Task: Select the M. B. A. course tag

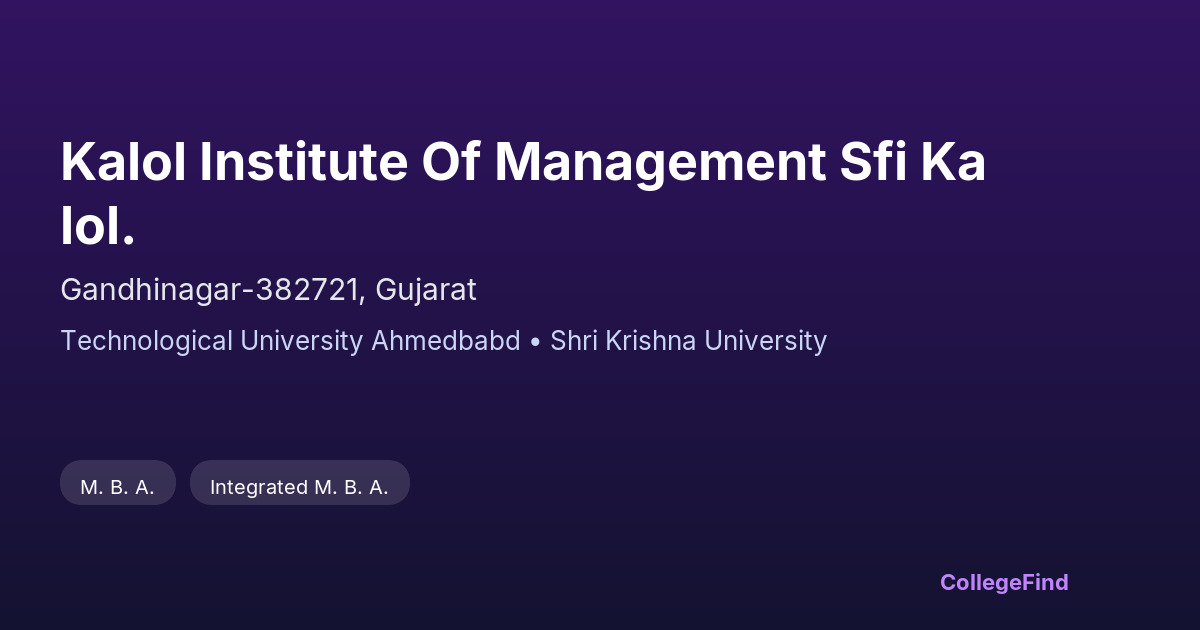Action: [x=118, y=487]
